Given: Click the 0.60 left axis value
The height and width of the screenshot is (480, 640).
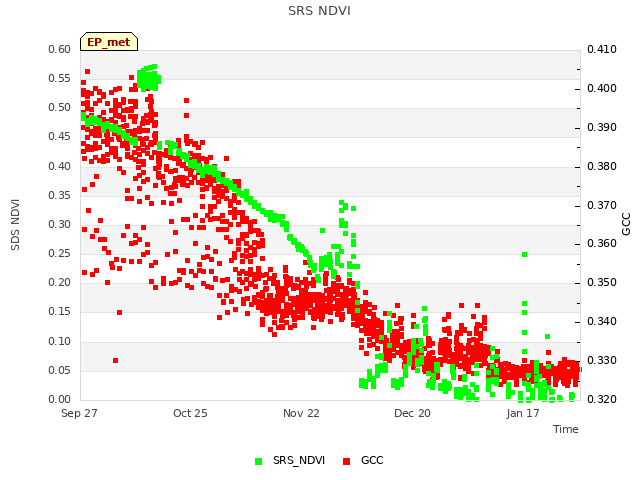Looking at the screenshot, I should (x=60, y=49).
